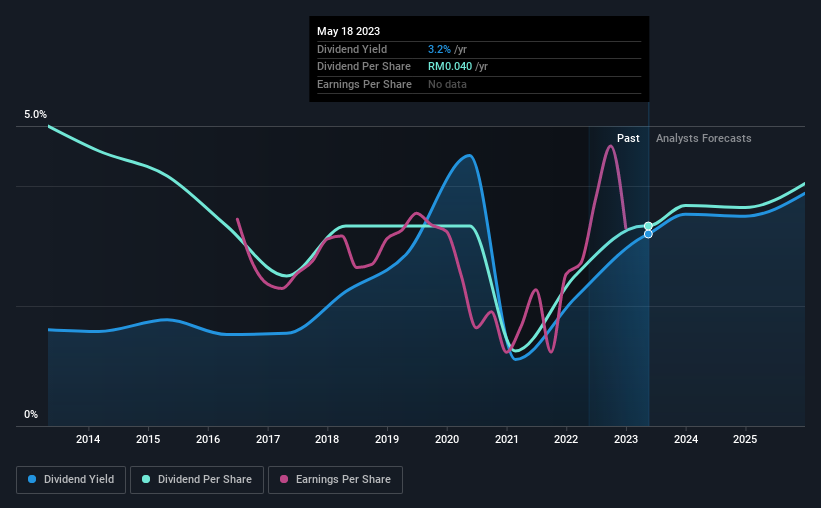Click the 'RM0.040' dividend per share value

pyautogui.click(x=450, y=67)
